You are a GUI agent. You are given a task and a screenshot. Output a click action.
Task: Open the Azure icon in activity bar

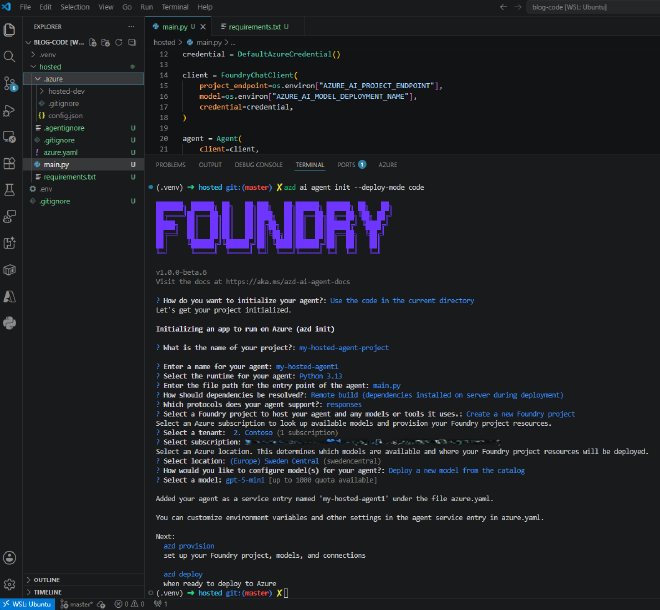[x=9, y=297]
